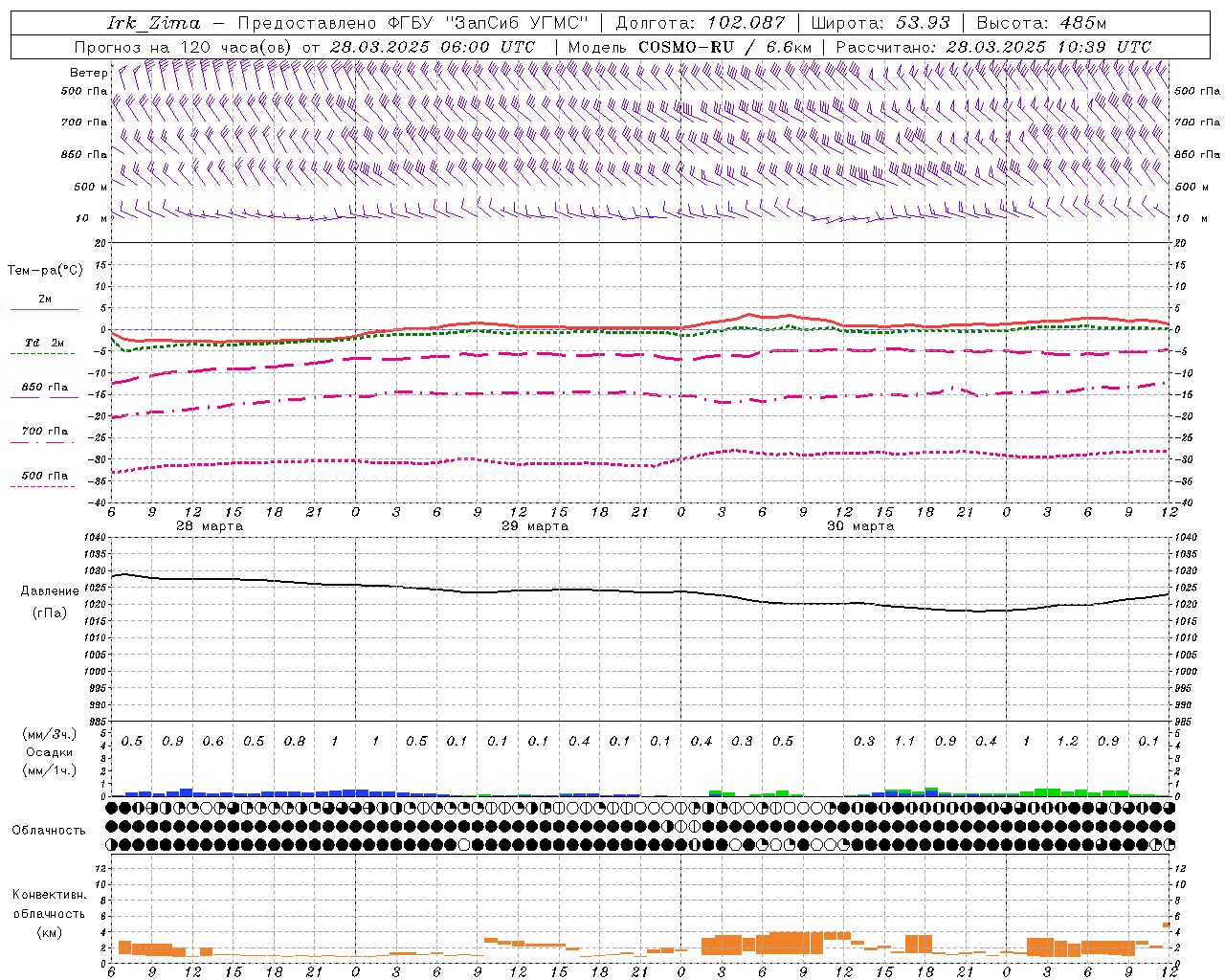Click the Ветер panel label
The height and width of the screenshot is (980, 1225).
click(88, 73)
